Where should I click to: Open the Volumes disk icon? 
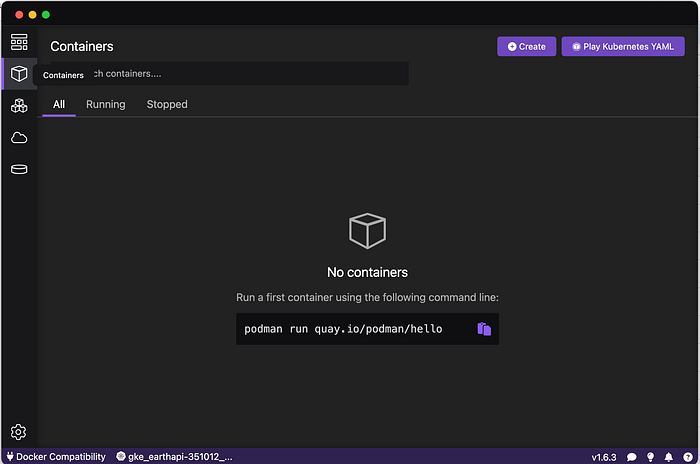pos(19,169)
